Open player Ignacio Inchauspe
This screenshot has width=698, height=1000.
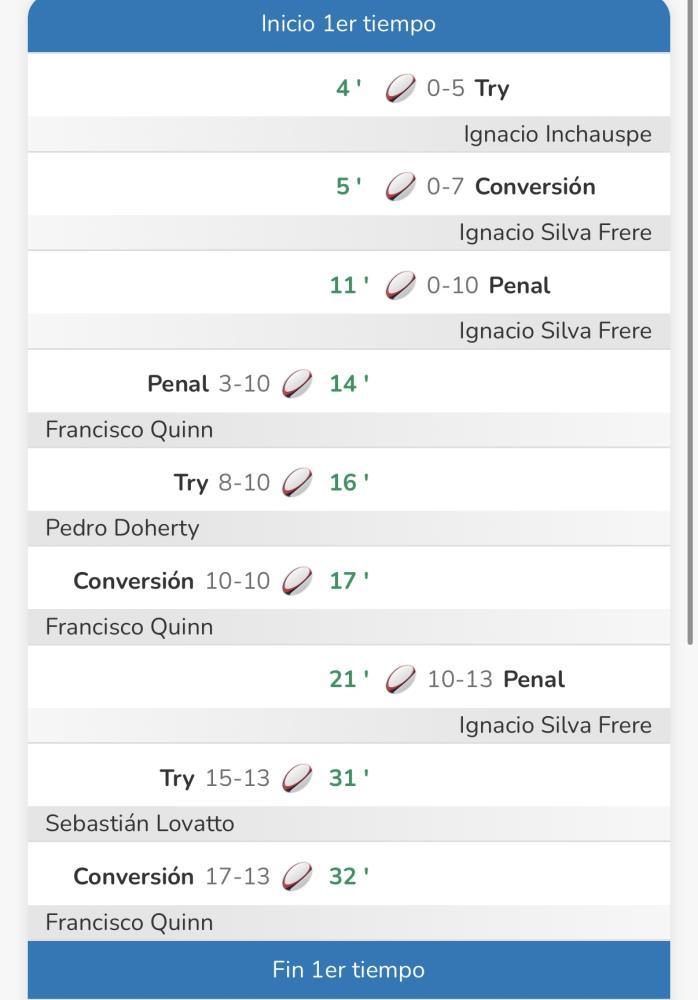[557, 134]
